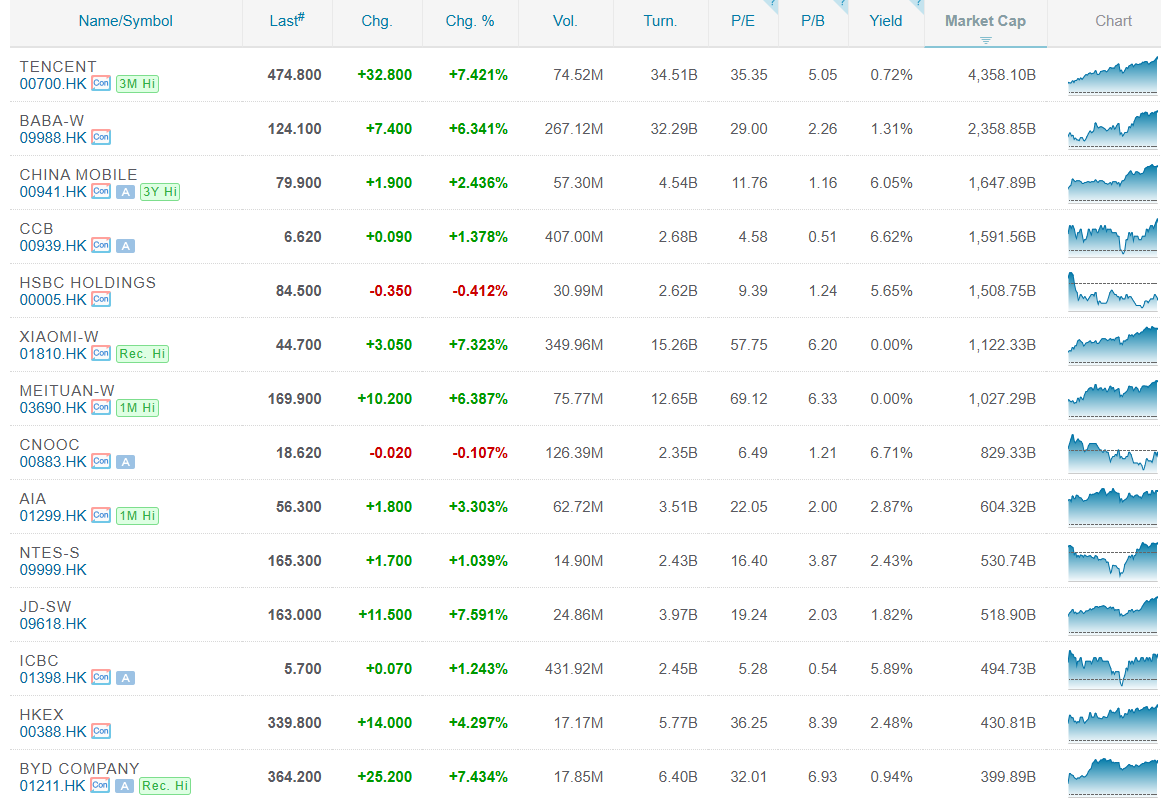Sort by Name/Symbol column header
The height and width of the screenshot is (801, 1161).
pos(125,21)
